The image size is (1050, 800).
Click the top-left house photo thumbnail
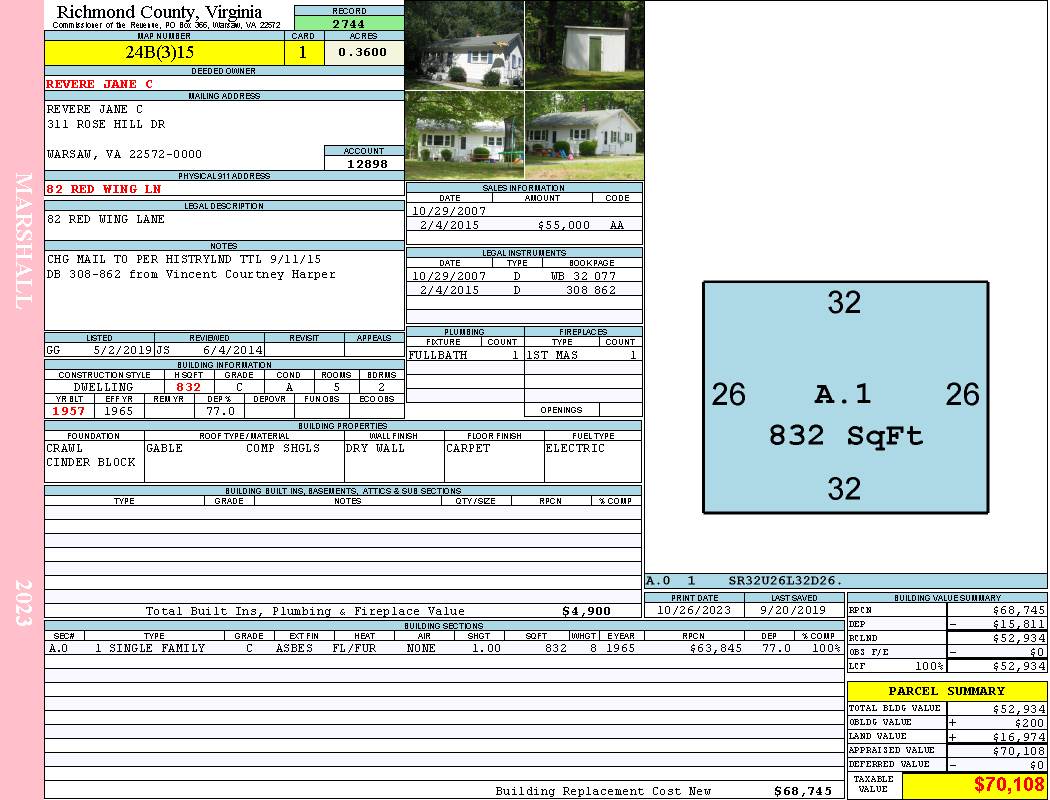tap(465, 45)
